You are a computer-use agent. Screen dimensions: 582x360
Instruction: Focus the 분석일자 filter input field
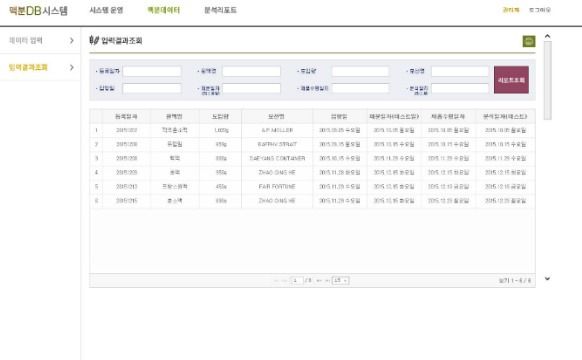click(460, 88)
